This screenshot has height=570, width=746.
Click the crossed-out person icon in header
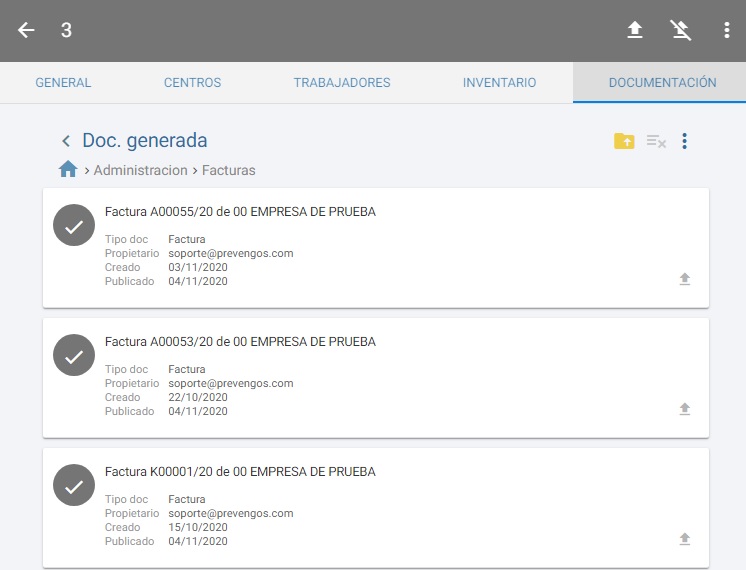point(681,30)
